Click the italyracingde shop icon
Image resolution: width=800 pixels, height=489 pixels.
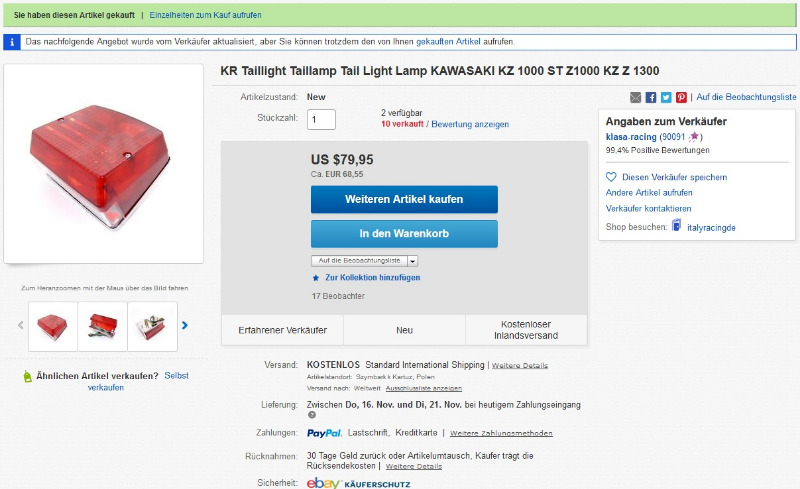coord(676,226)
